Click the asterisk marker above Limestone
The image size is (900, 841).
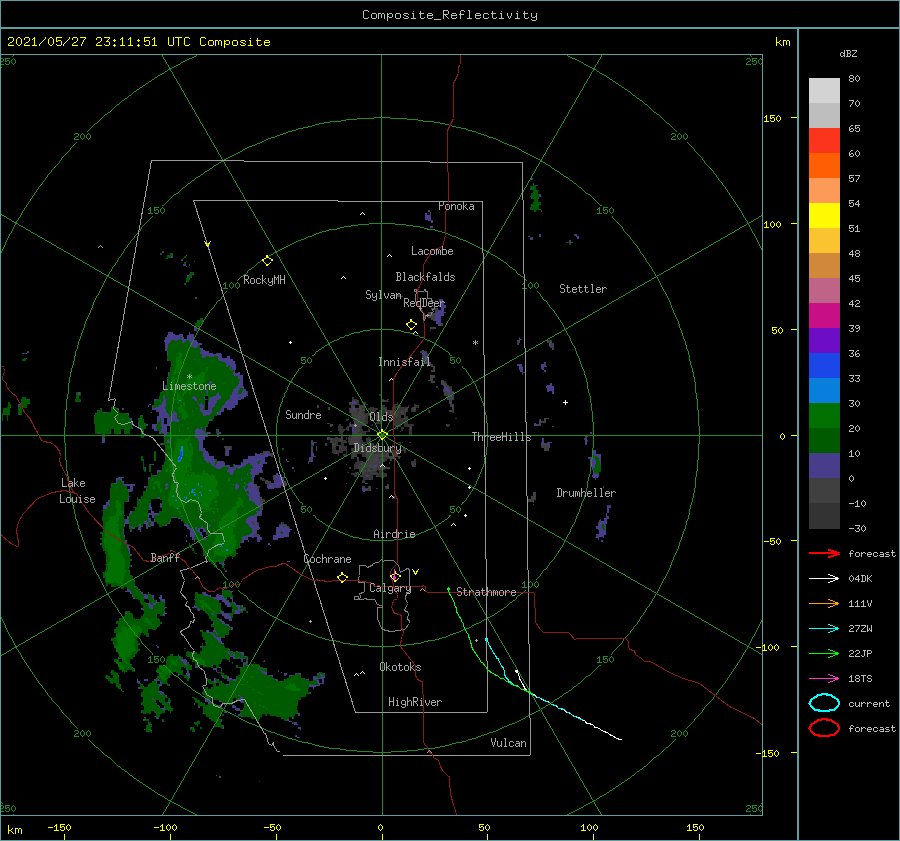coord(189,377)
